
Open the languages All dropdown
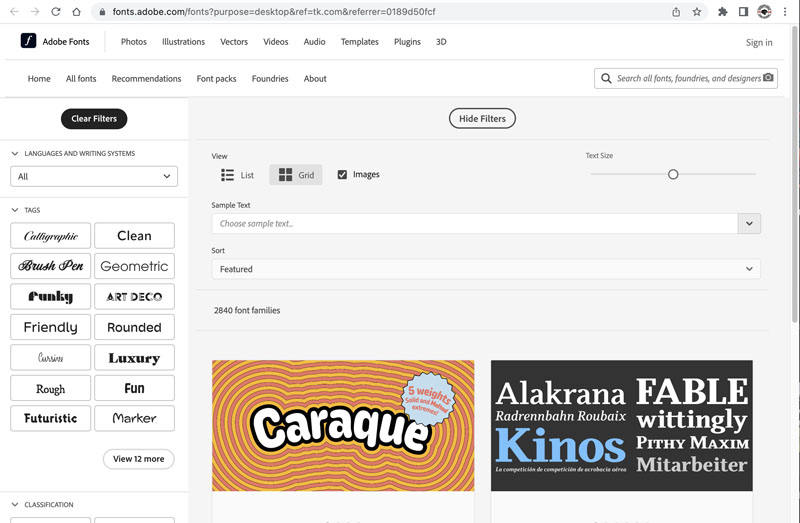(94, 177)
